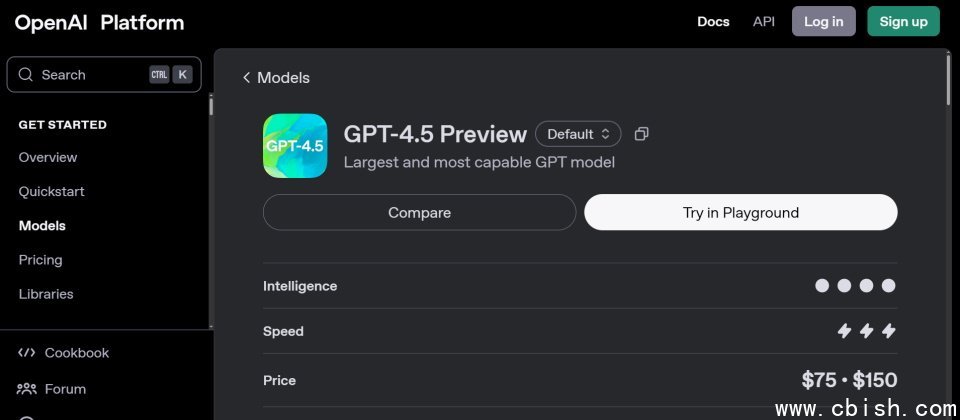Switch to the API tab
The image size is (960, 420).
click(x=763, y=21)
